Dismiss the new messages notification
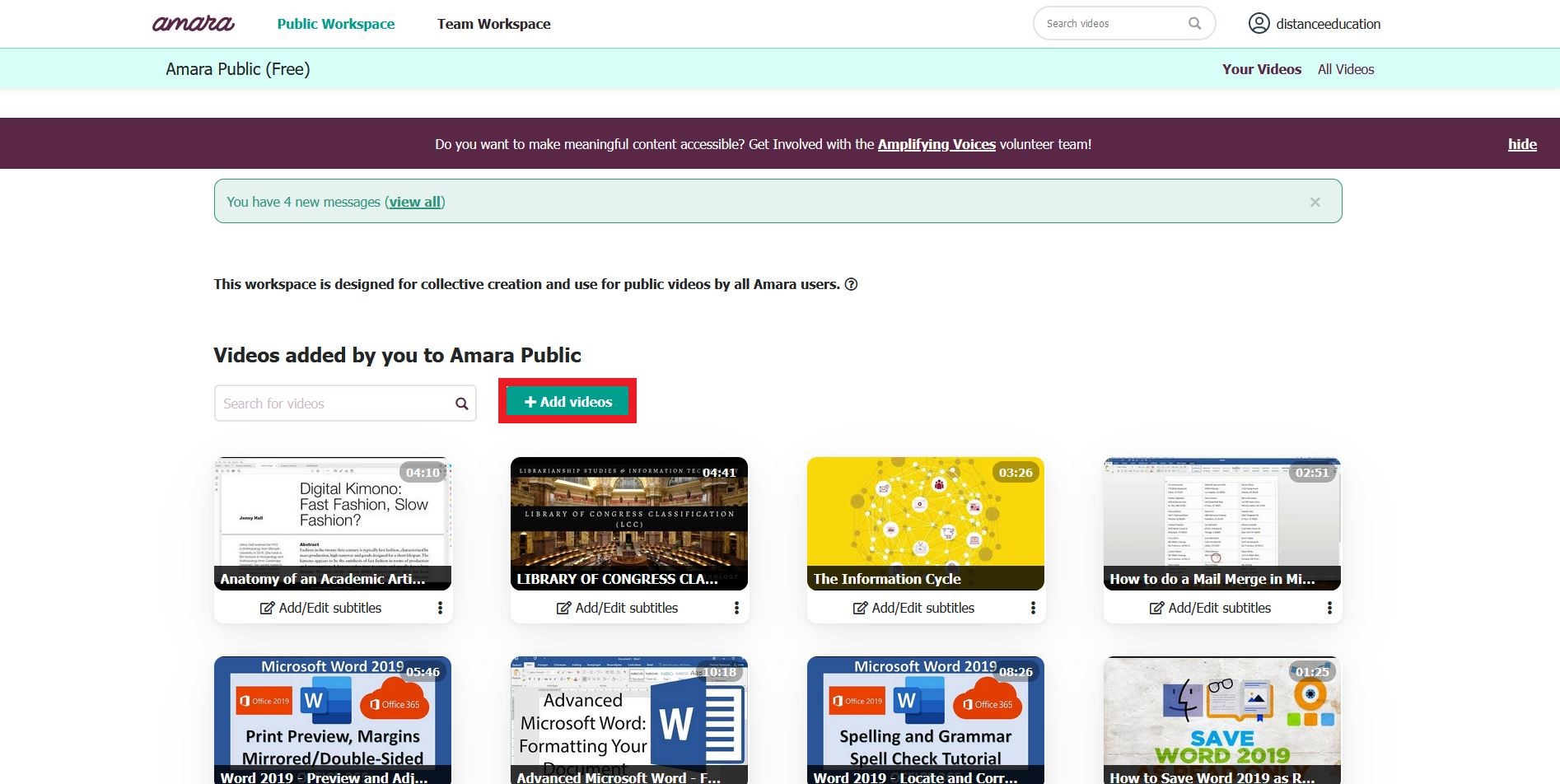This screenshot has height=784, width=1560. (1315, 202)
